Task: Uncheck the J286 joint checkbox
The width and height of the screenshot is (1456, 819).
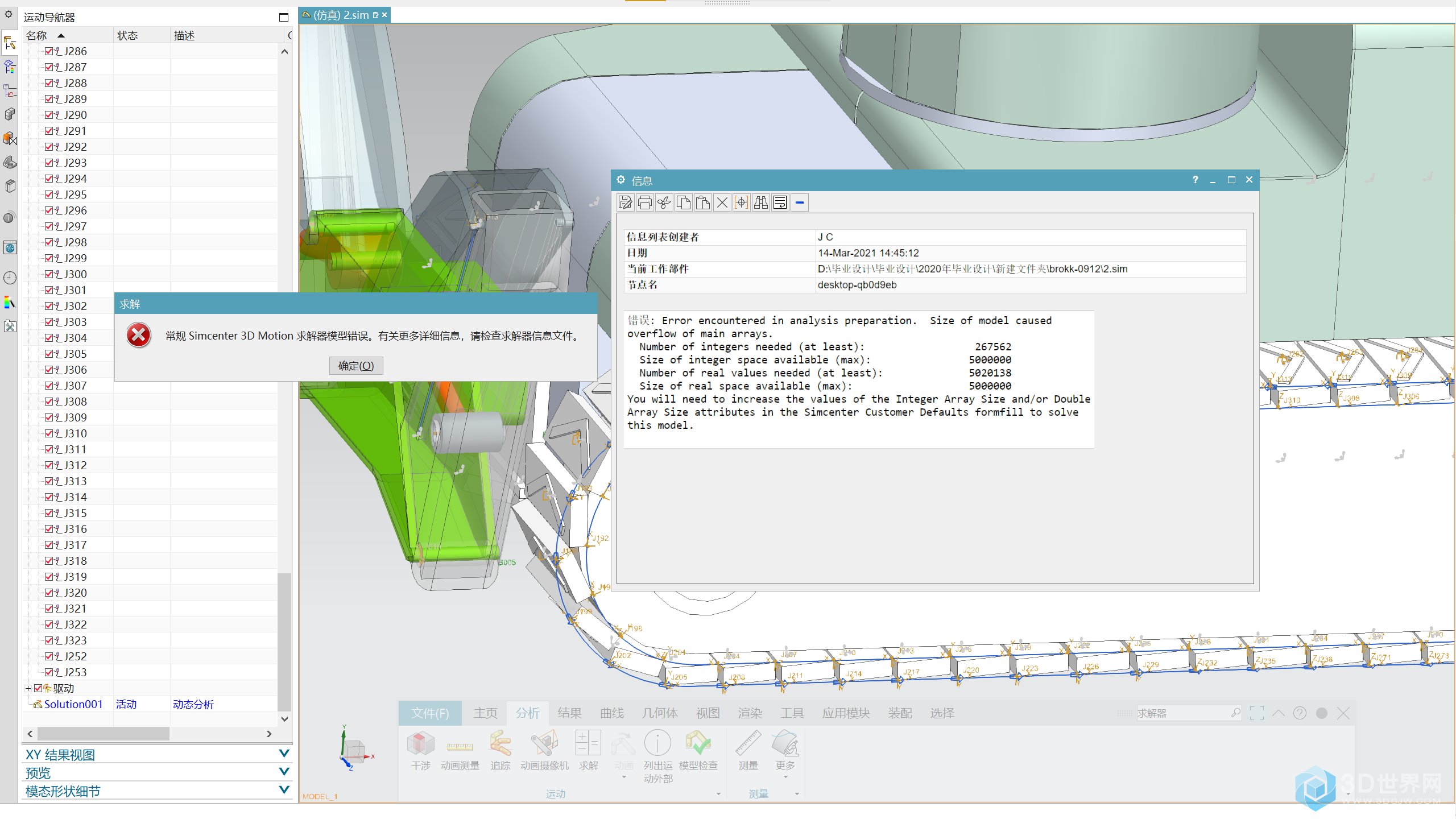Action: point(49,51)
